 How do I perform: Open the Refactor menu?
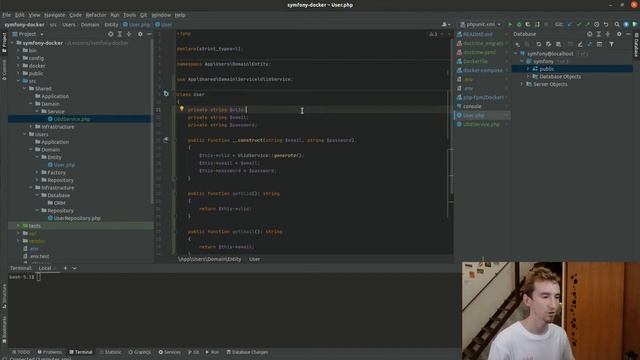coord(96,15)
